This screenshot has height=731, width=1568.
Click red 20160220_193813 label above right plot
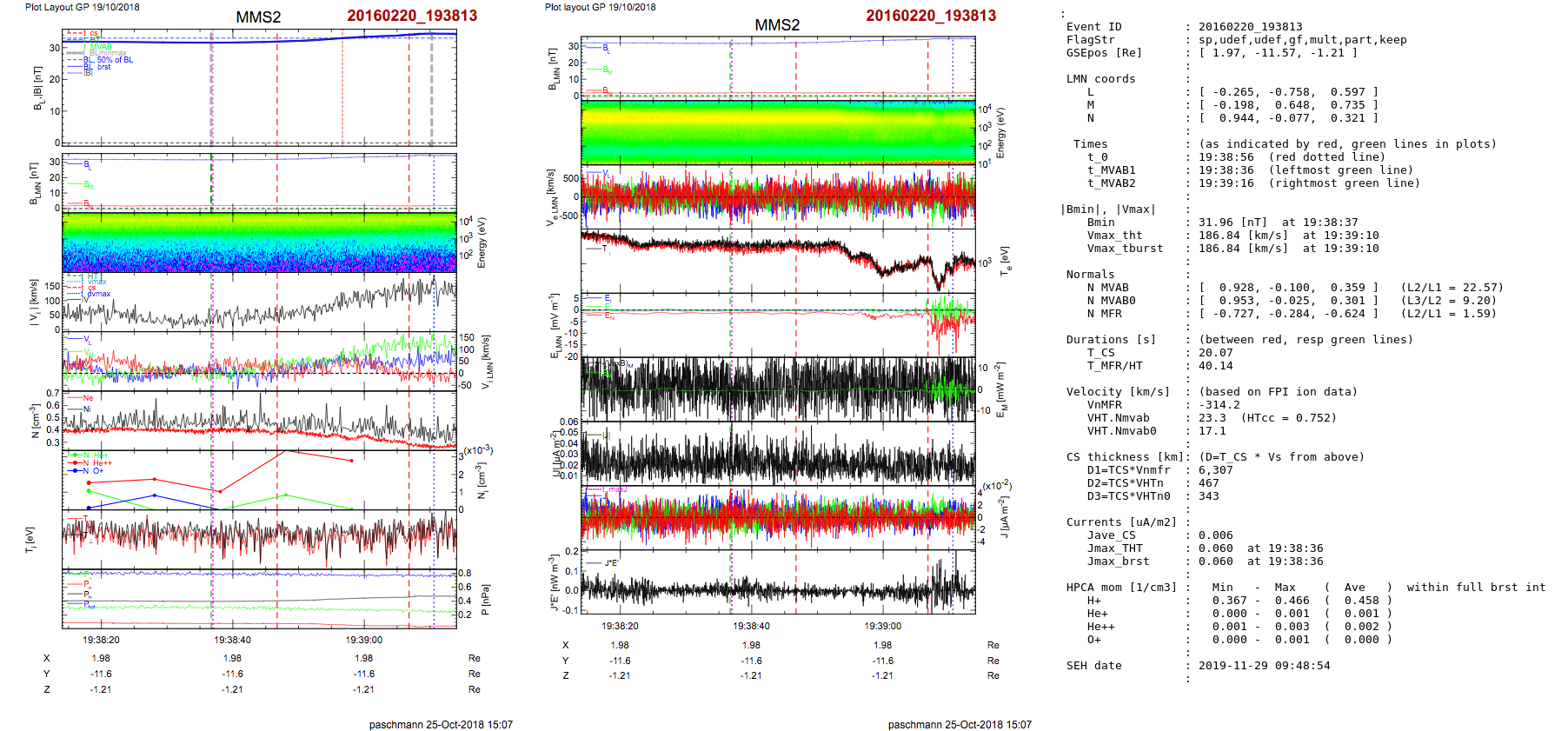pos(931,16)
